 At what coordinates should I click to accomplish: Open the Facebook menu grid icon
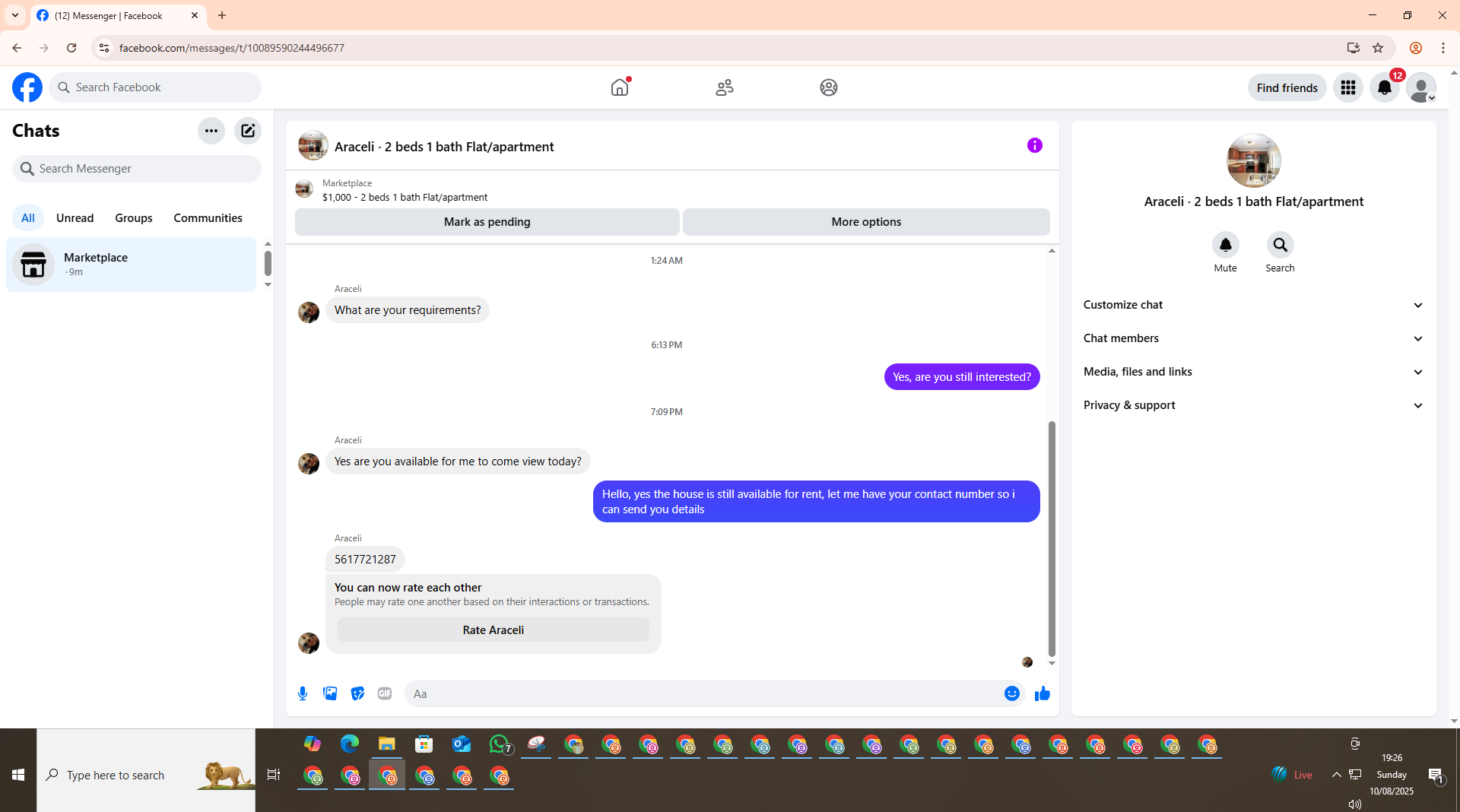(x=1348, y=87)
